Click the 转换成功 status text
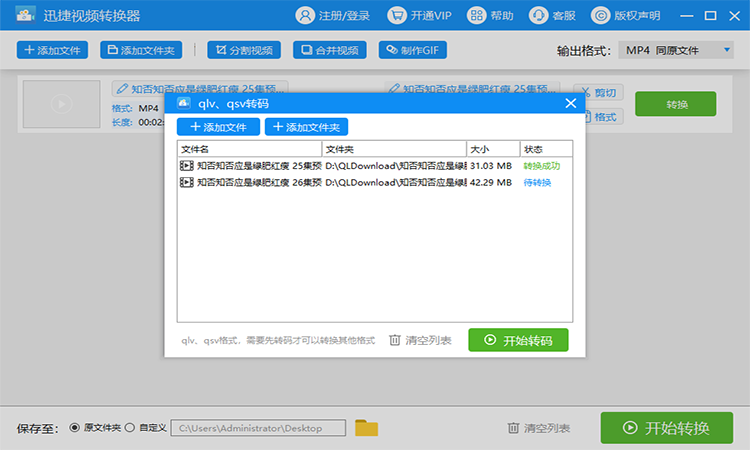 541,166
